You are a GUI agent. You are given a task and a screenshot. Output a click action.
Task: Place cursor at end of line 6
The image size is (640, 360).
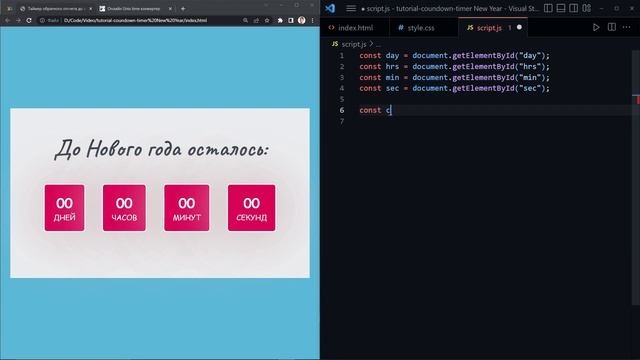(392, 110)
